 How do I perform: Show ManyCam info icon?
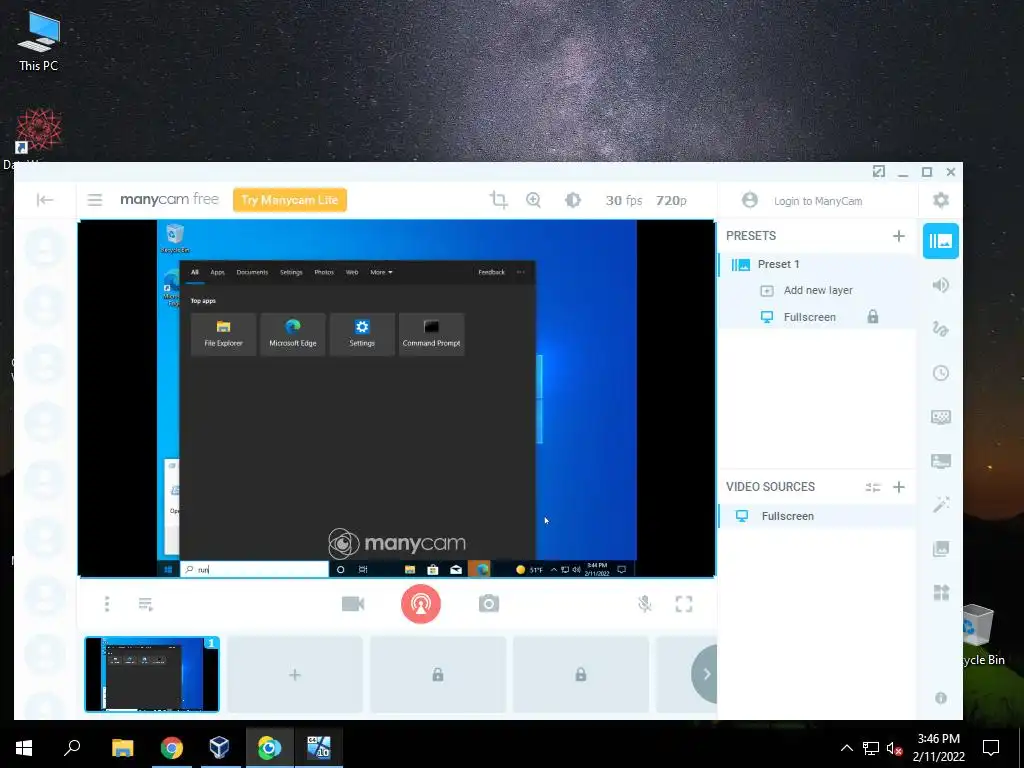[x=941, y=698]
